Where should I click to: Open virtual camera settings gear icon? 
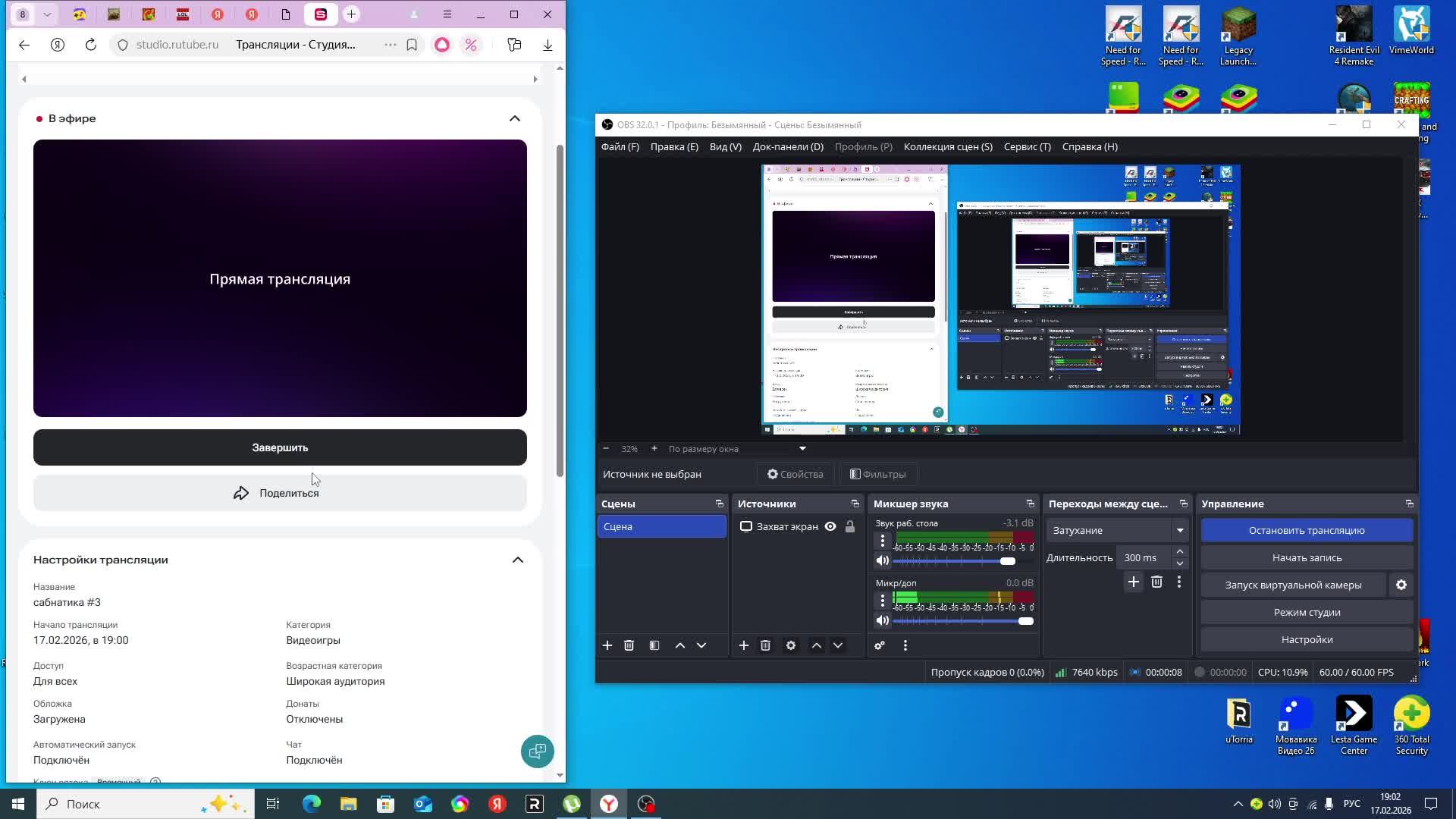pos(1401,585)
